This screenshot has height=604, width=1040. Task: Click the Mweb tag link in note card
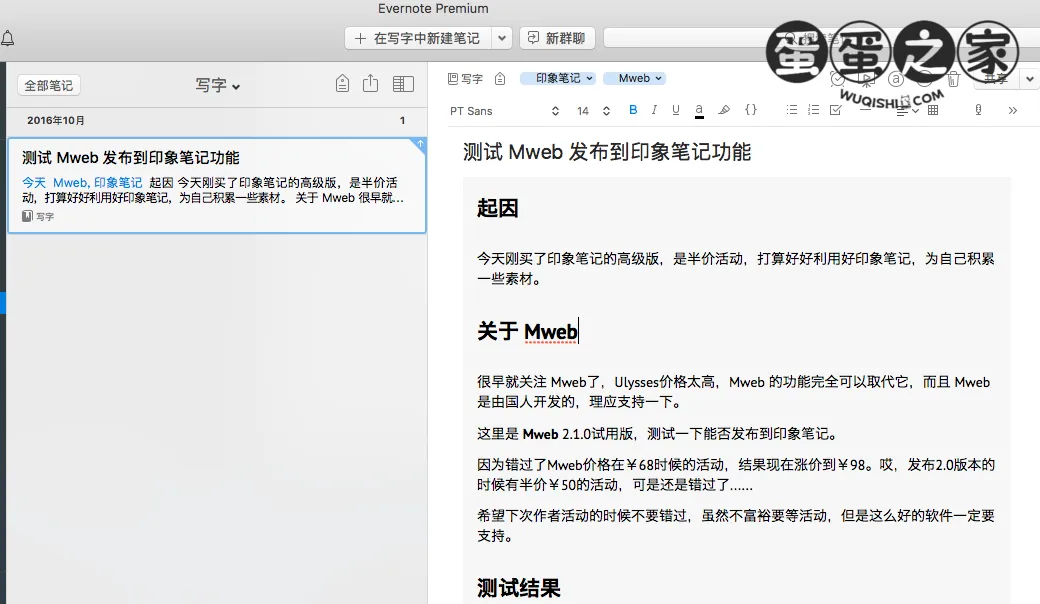coord(70,182)
